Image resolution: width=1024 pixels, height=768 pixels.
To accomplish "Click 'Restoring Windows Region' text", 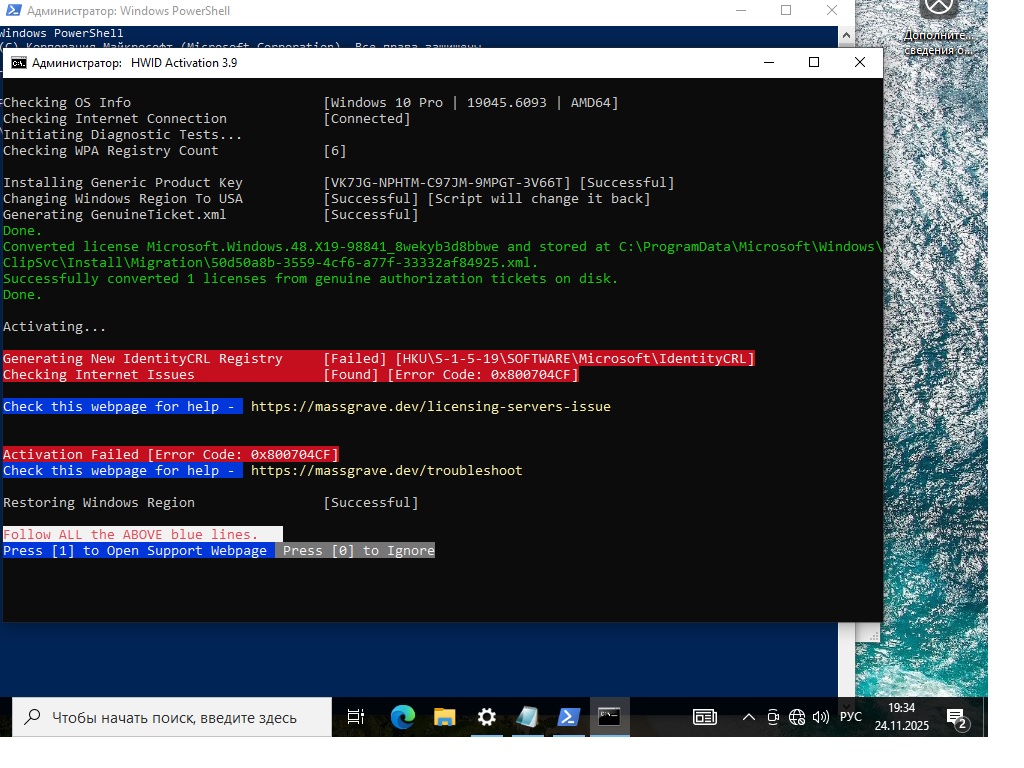I will [99, 502].
